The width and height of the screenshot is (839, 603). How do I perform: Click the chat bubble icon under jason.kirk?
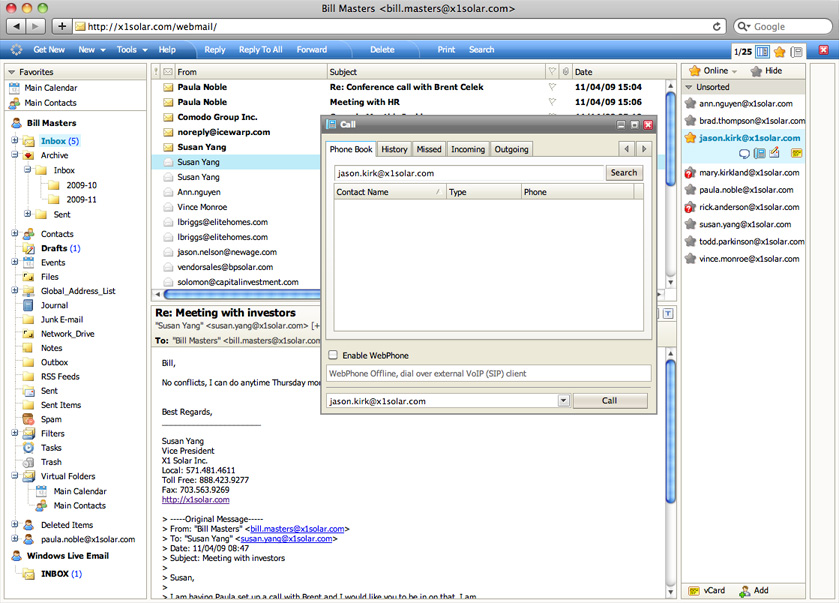pyautogui.click(x=744, y=153)
